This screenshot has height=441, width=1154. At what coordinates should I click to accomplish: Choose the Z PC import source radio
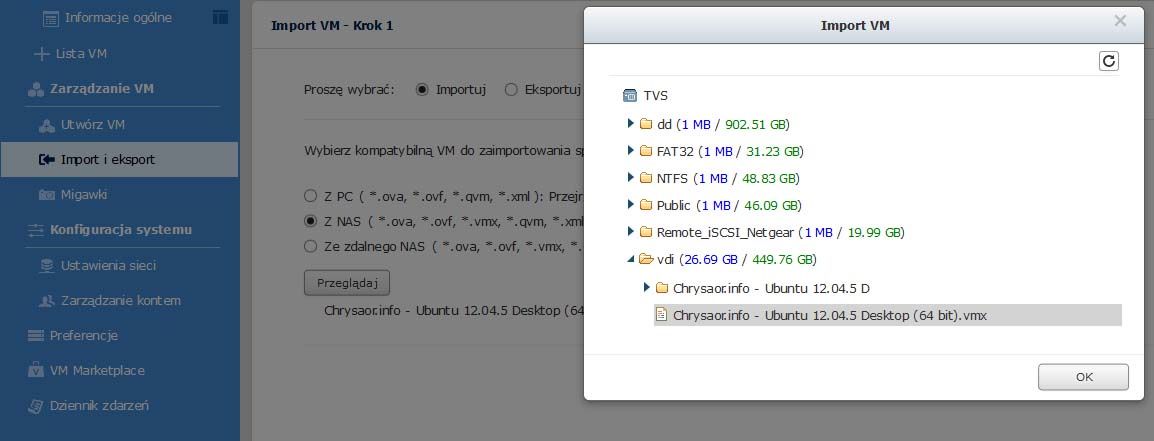[x=311, y=197]
